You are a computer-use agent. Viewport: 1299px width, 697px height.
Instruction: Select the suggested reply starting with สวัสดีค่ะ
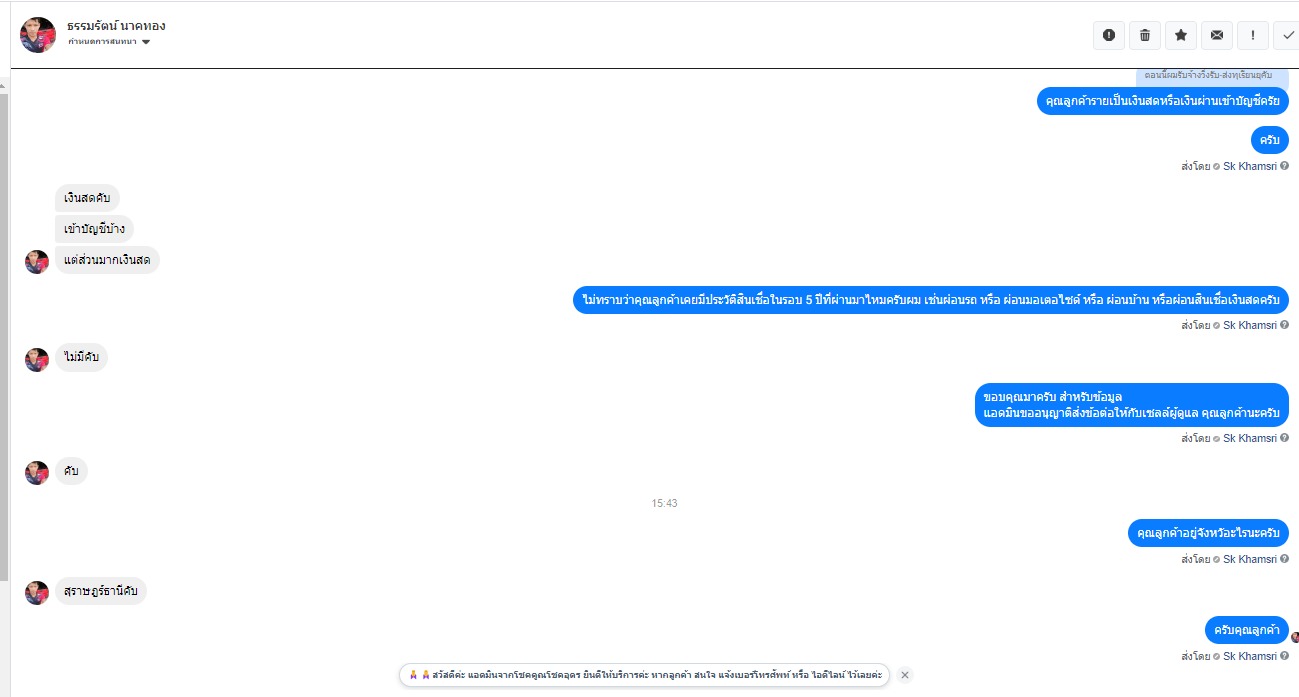[644, 675]
